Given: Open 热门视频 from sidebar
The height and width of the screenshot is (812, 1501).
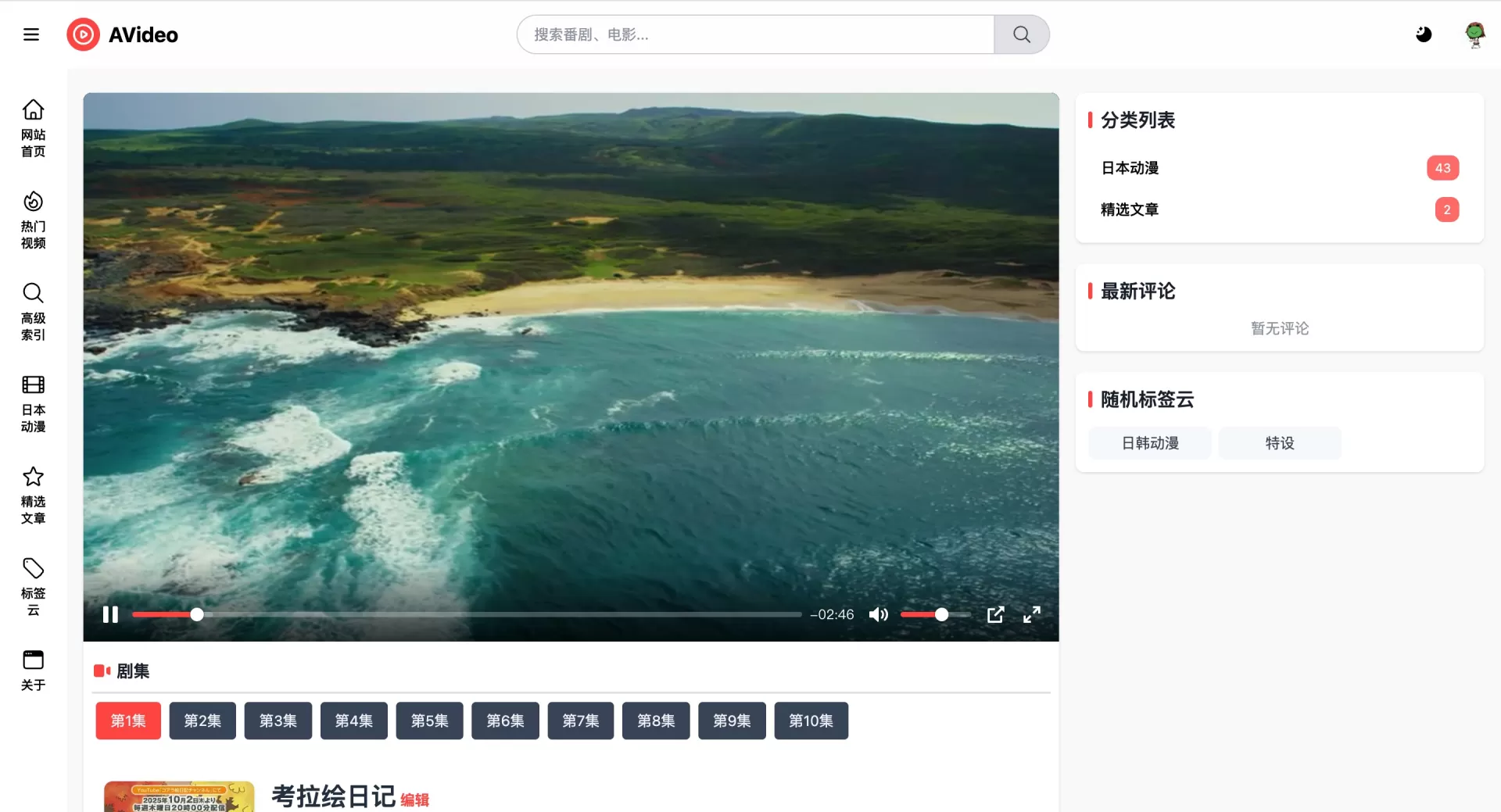Looking at the screenshot, I should tap(33, 220).
